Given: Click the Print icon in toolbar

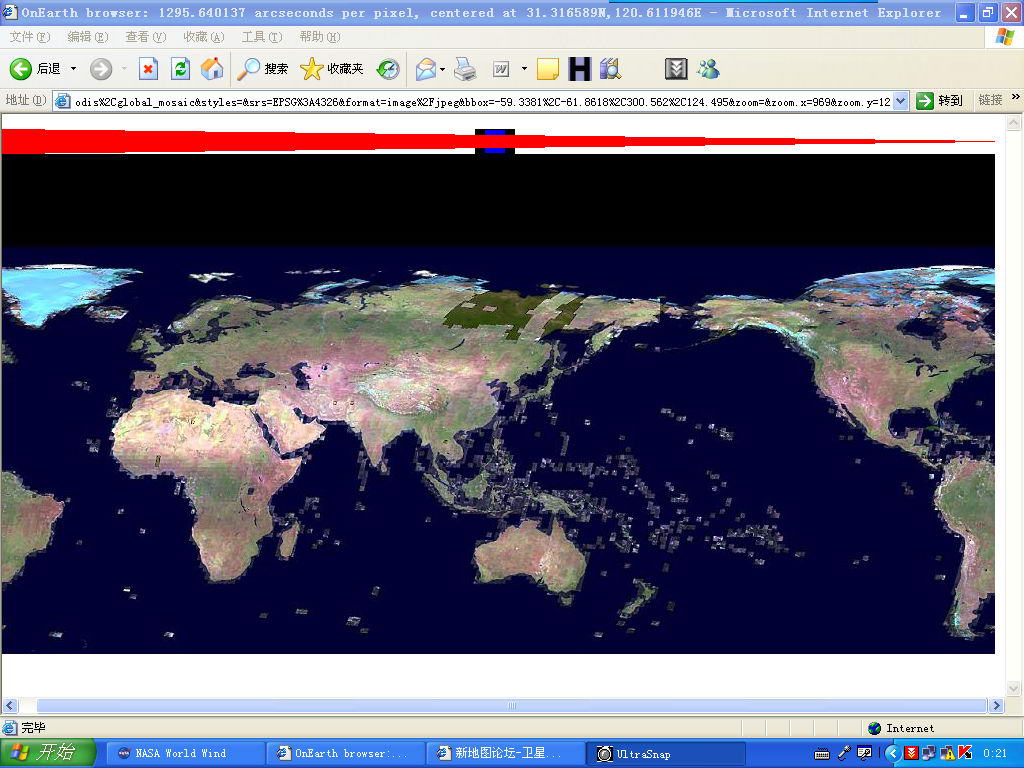Looking at the screenshot, I should (x=465, y=69).
